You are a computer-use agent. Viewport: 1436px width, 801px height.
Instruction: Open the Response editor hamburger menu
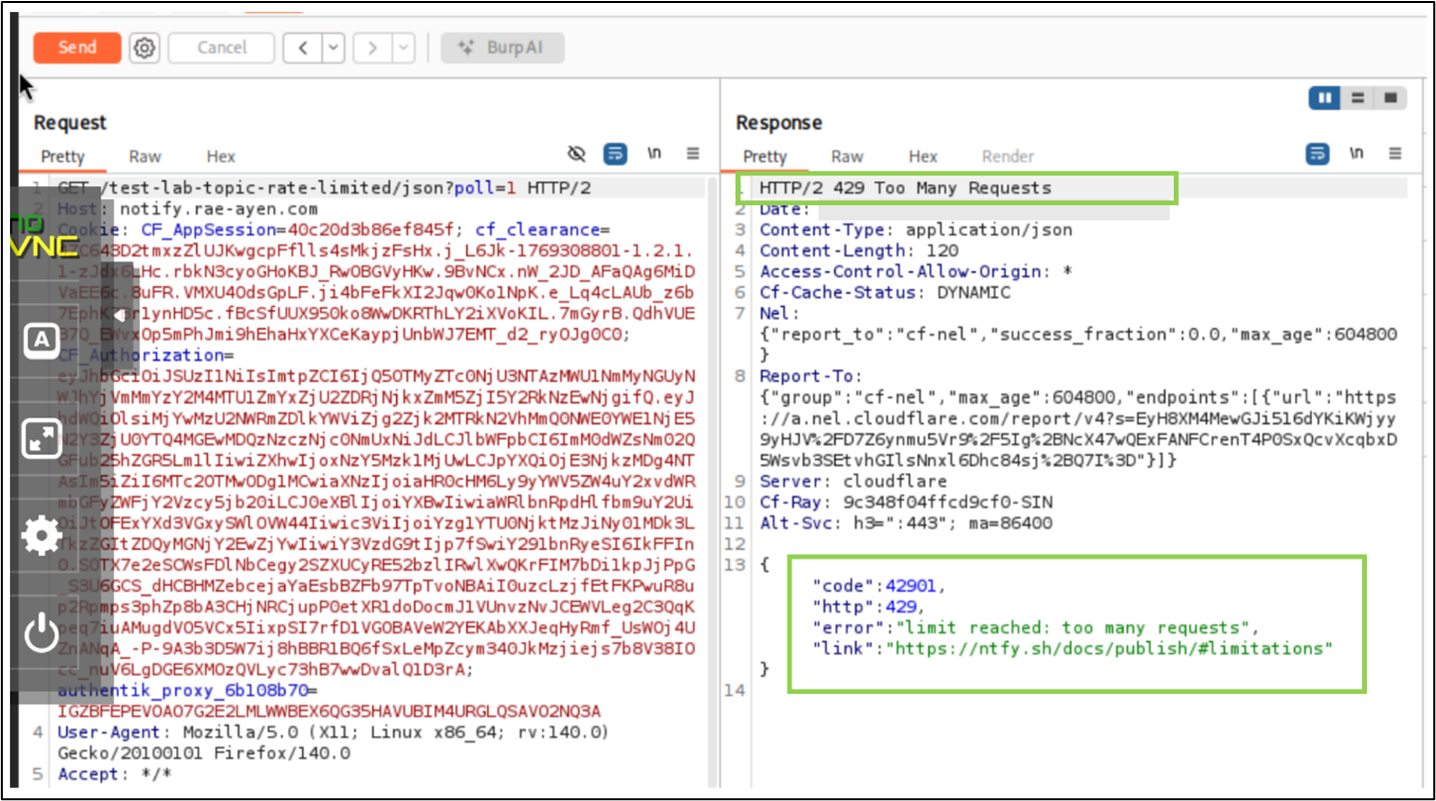[x=1396, y=153]
